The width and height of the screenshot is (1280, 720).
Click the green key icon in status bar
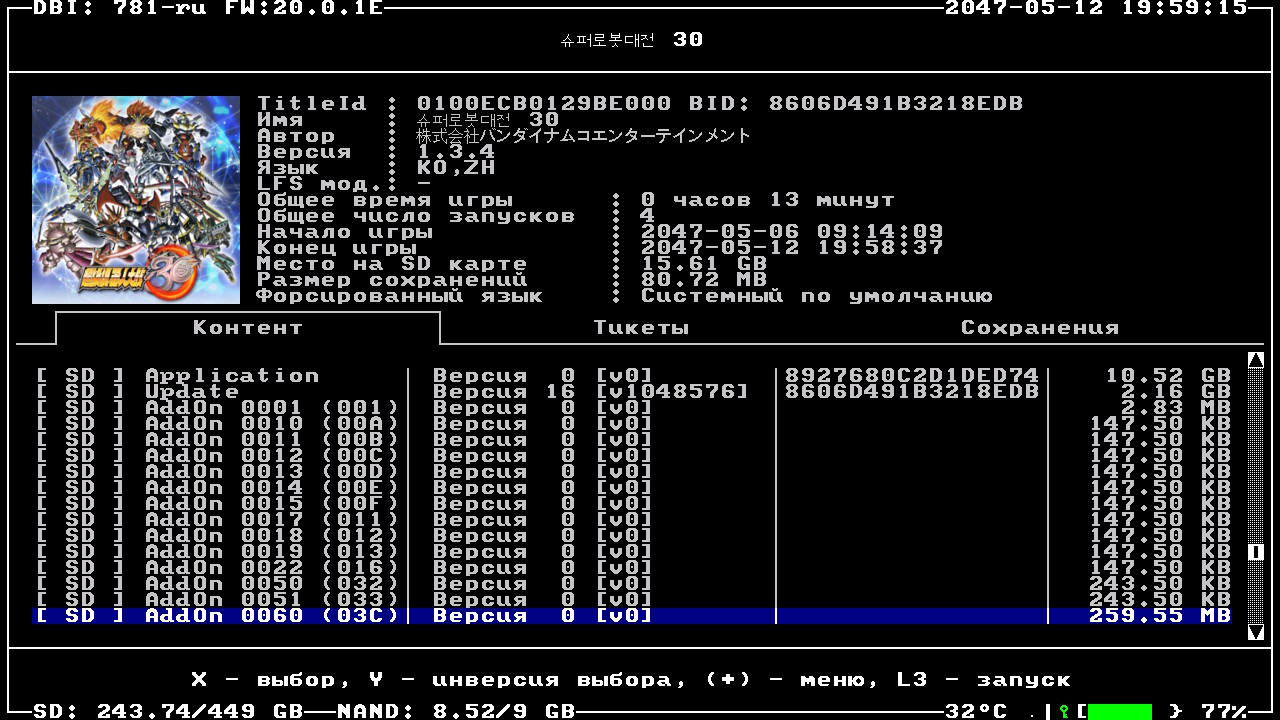(1065, 711)
